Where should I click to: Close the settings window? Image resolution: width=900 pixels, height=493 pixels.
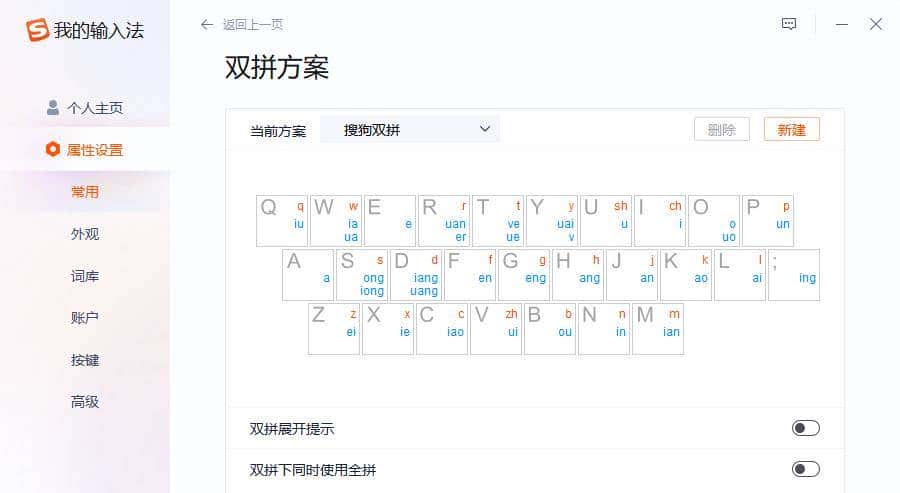pyautogui.click(x=876, y=24)
